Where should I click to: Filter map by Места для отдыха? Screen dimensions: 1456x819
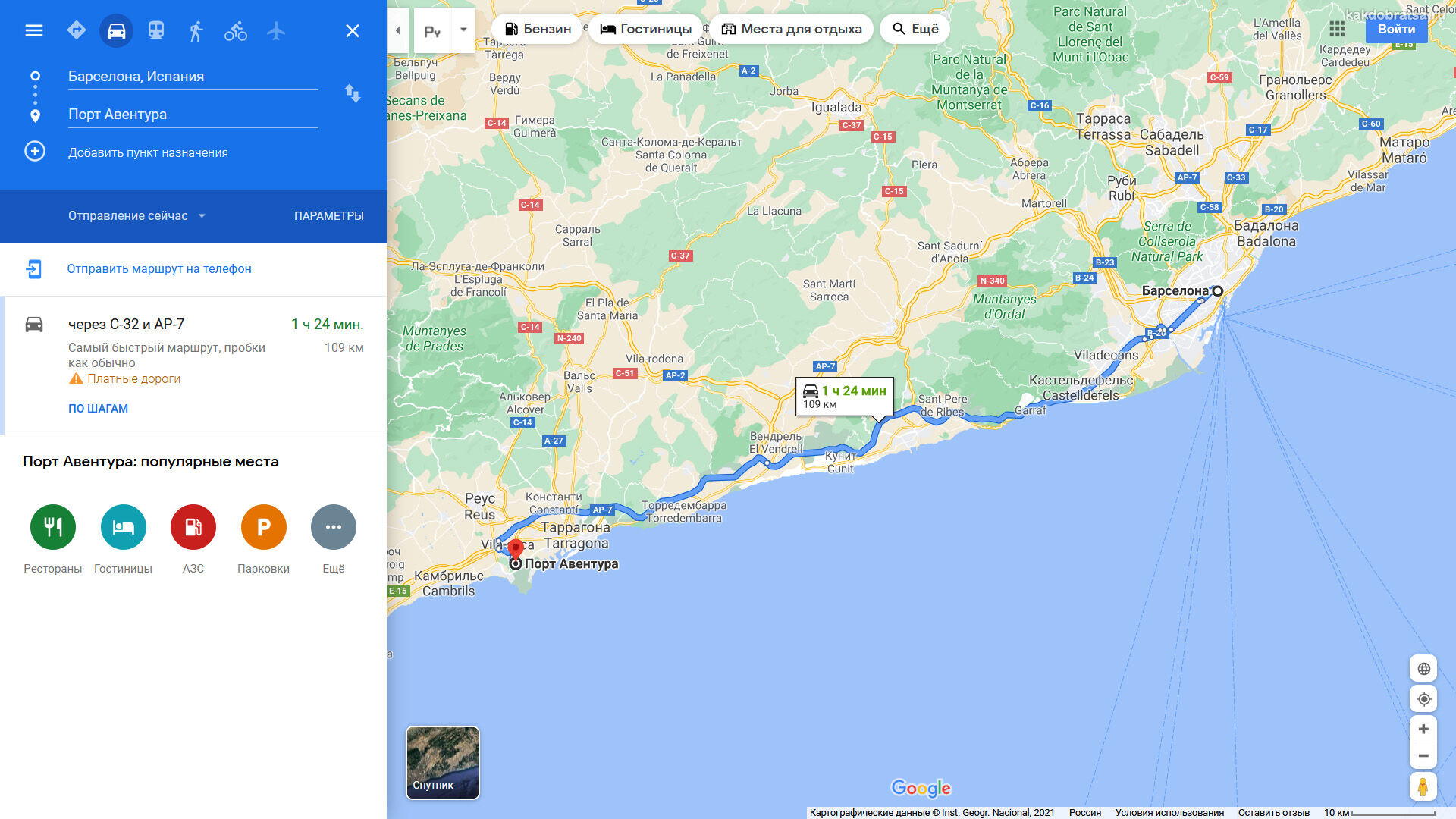click(792, 29)
